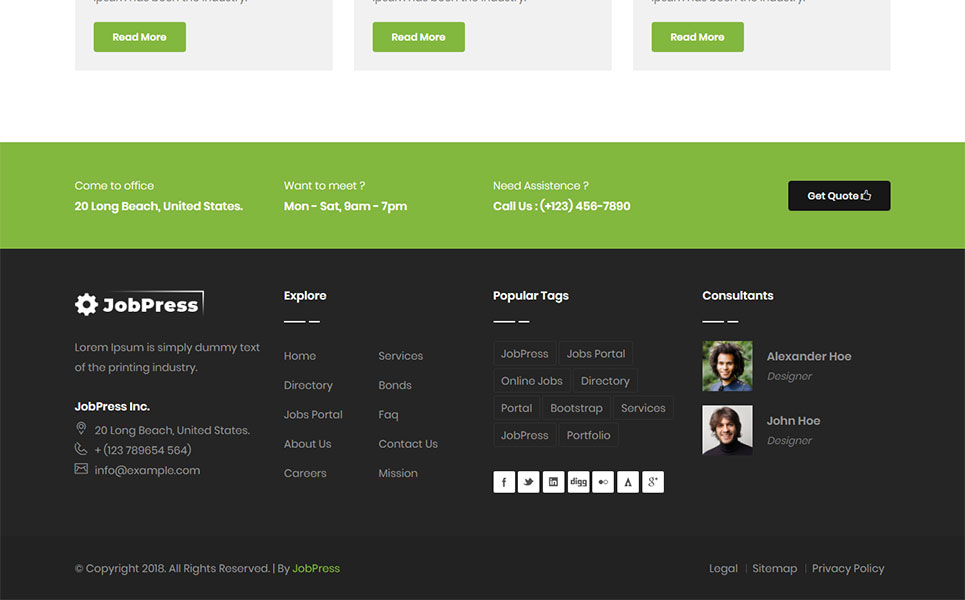Click the thumbs-up icon on Get Quote
Screen dimensions: 965x600
pos(866,195)
